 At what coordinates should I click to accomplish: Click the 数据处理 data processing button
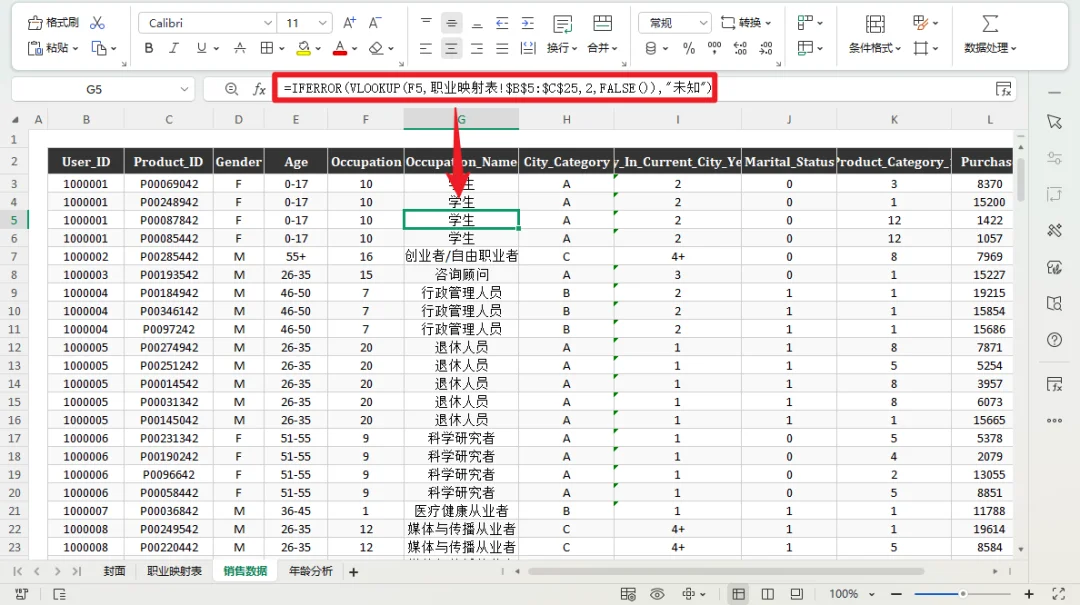(990, 48)
